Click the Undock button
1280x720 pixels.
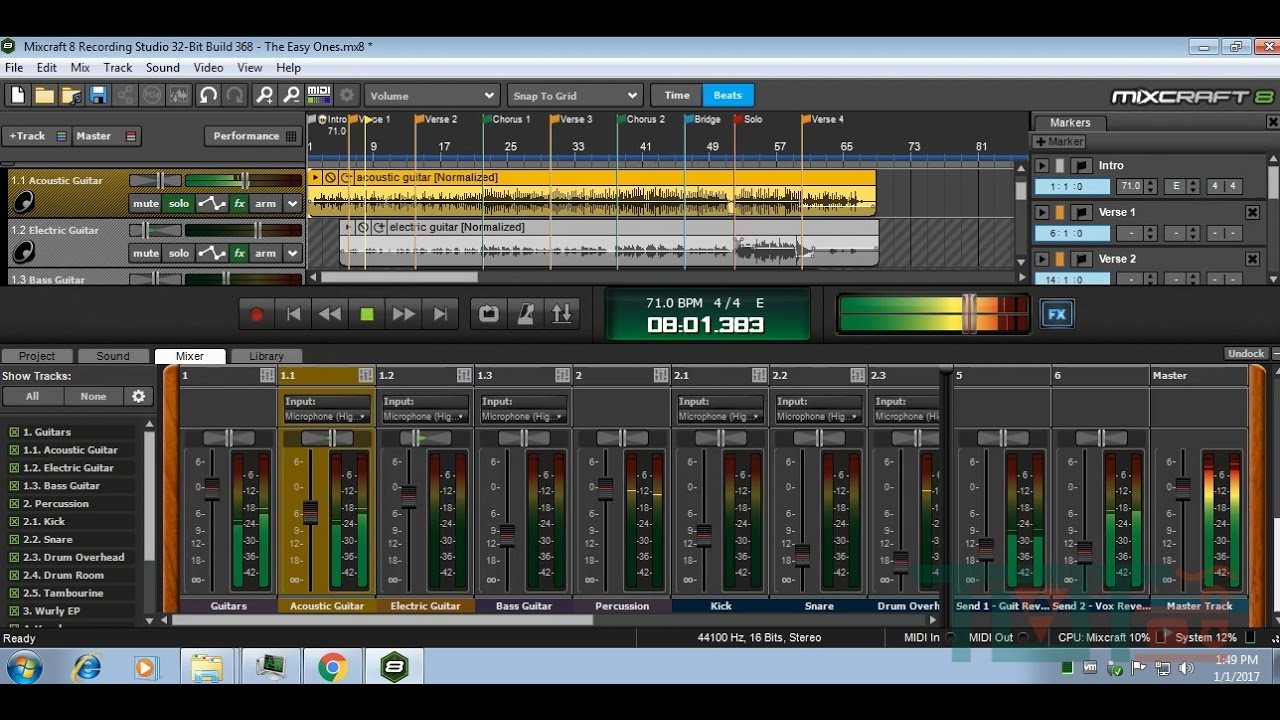pyautogui.click(x=1246, y=354)
